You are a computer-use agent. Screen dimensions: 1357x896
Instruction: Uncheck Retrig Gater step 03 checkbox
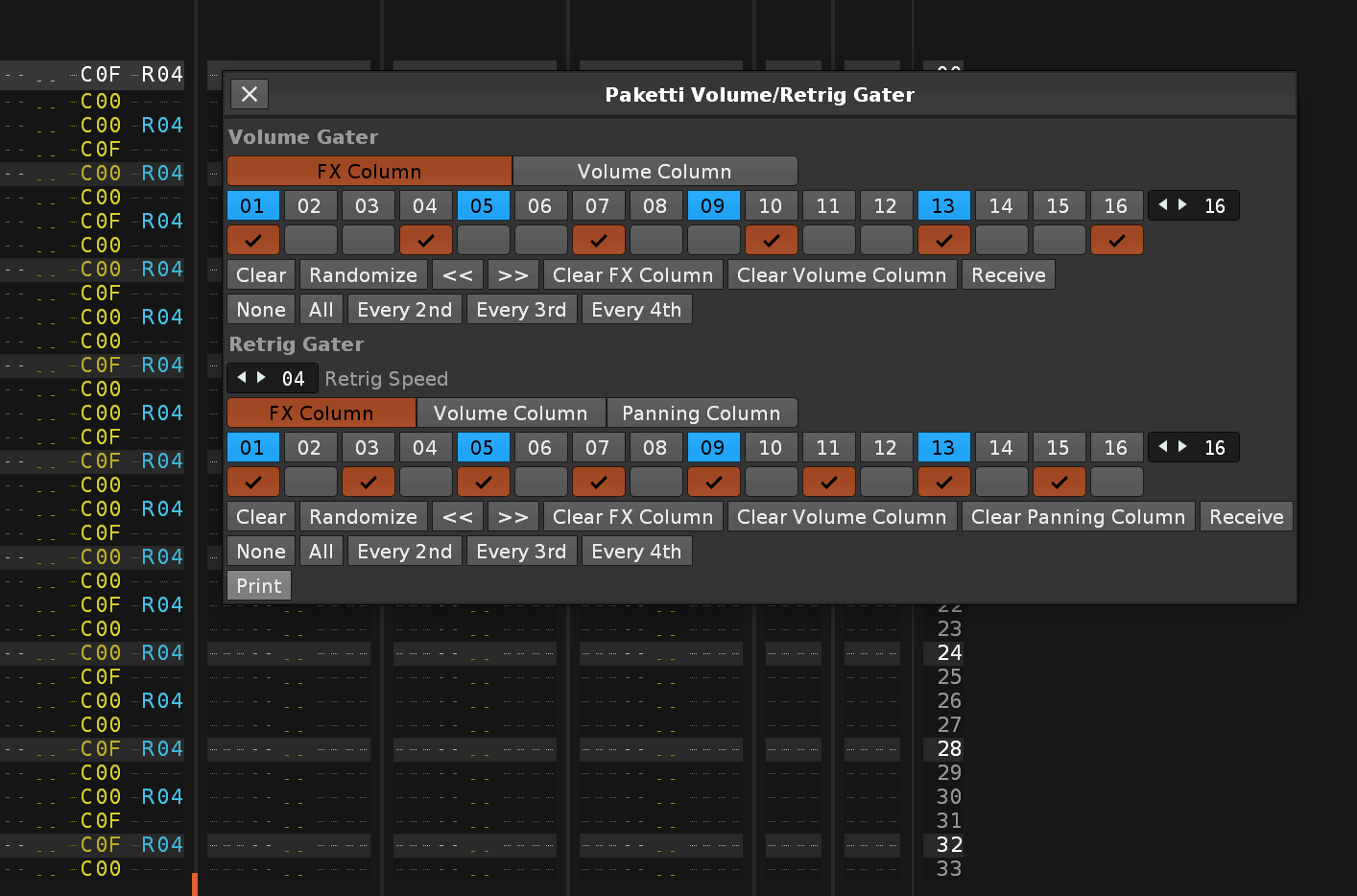(x=369, y=483)
